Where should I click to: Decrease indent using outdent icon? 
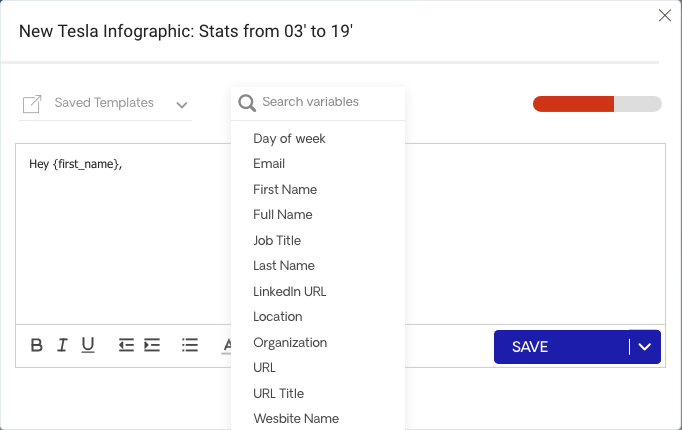(x=126, y=345)
